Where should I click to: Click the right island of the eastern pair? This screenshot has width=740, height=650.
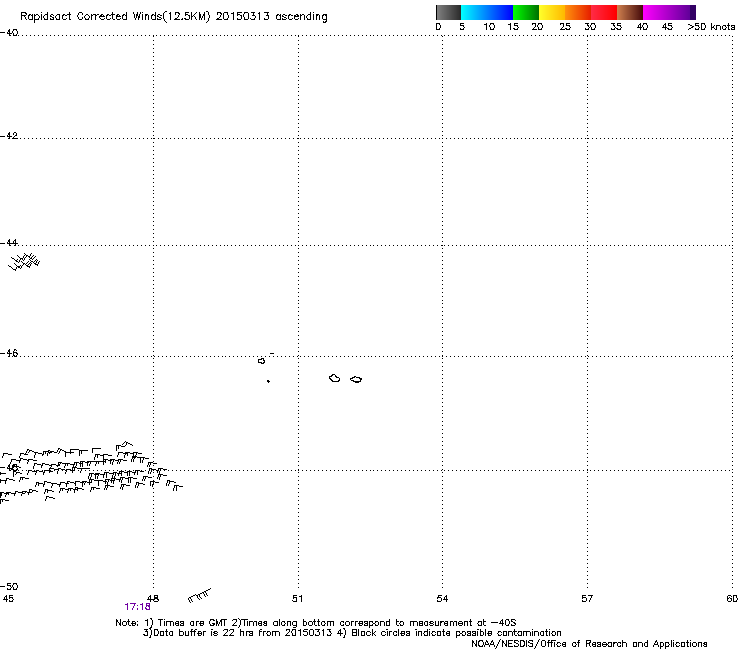[356, 380]
